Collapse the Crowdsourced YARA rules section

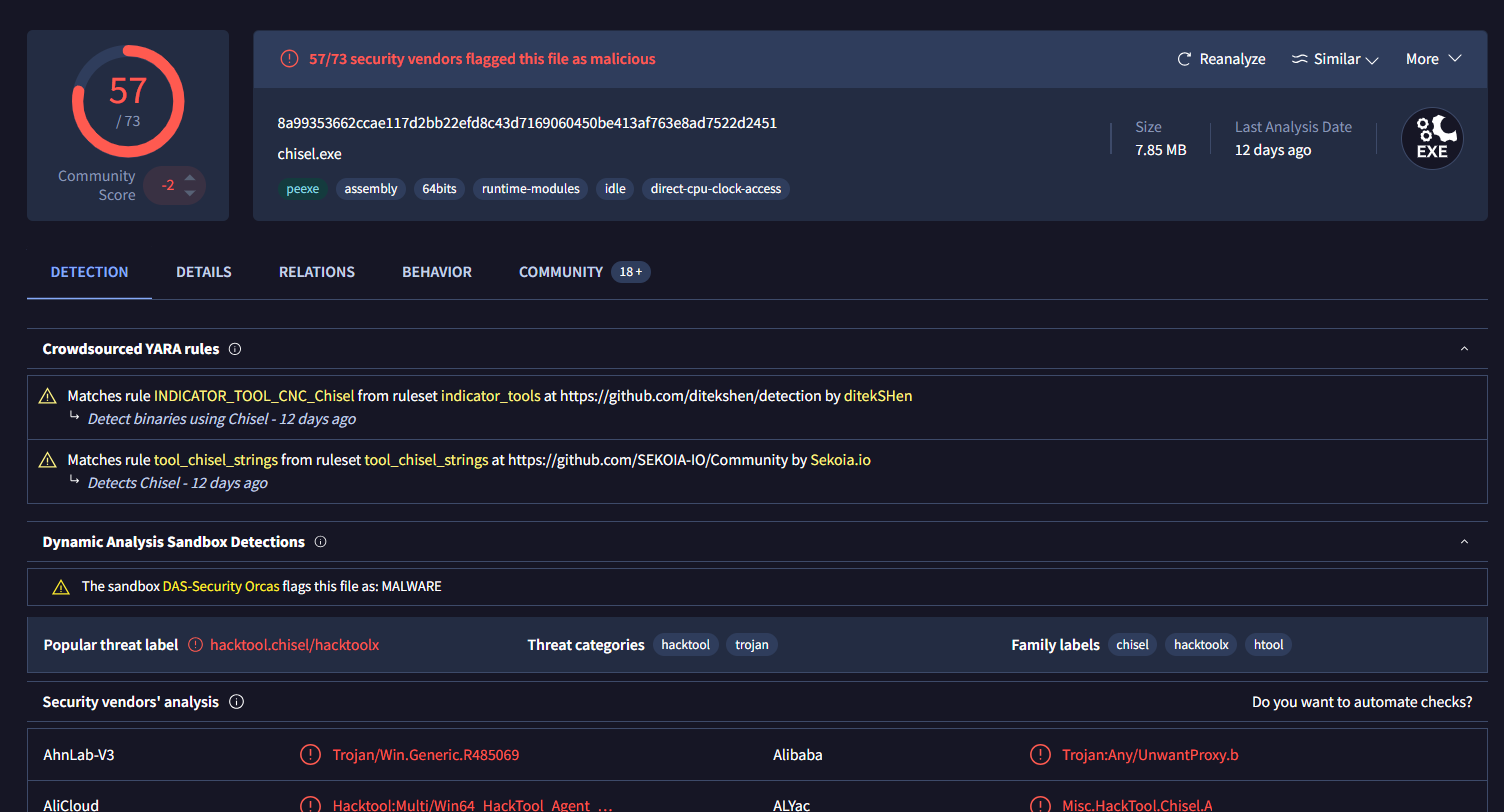coord(1464,349)
